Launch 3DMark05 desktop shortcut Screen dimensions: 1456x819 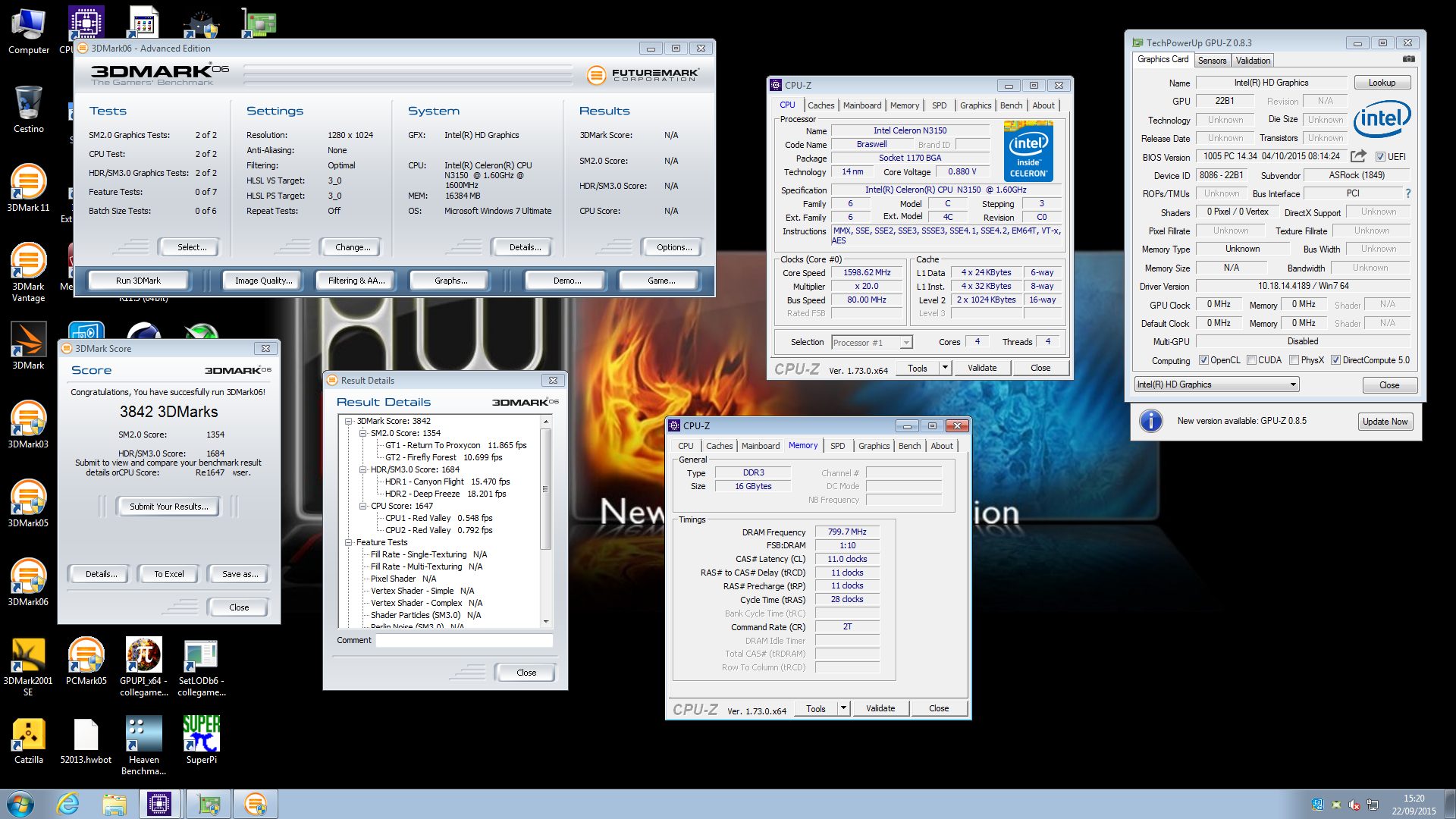click(28, 504)
